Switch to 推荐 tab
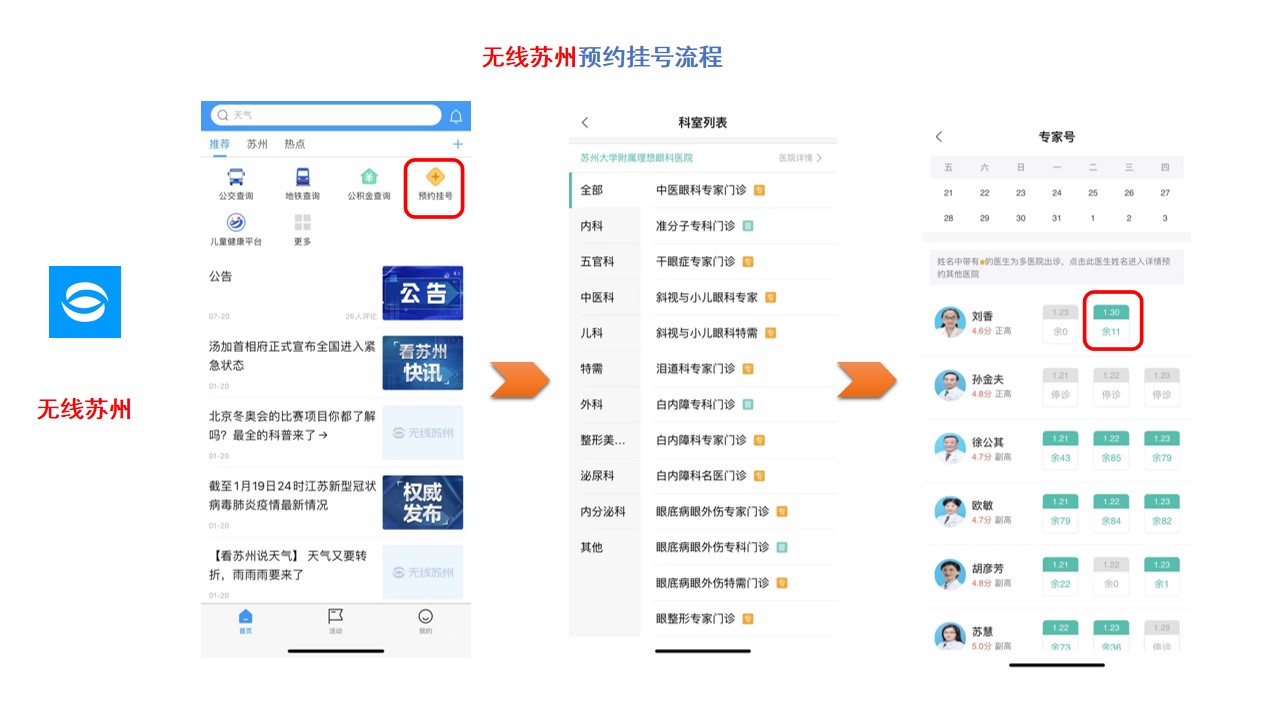The image size is (1280, 720). (x=219, y=144)
